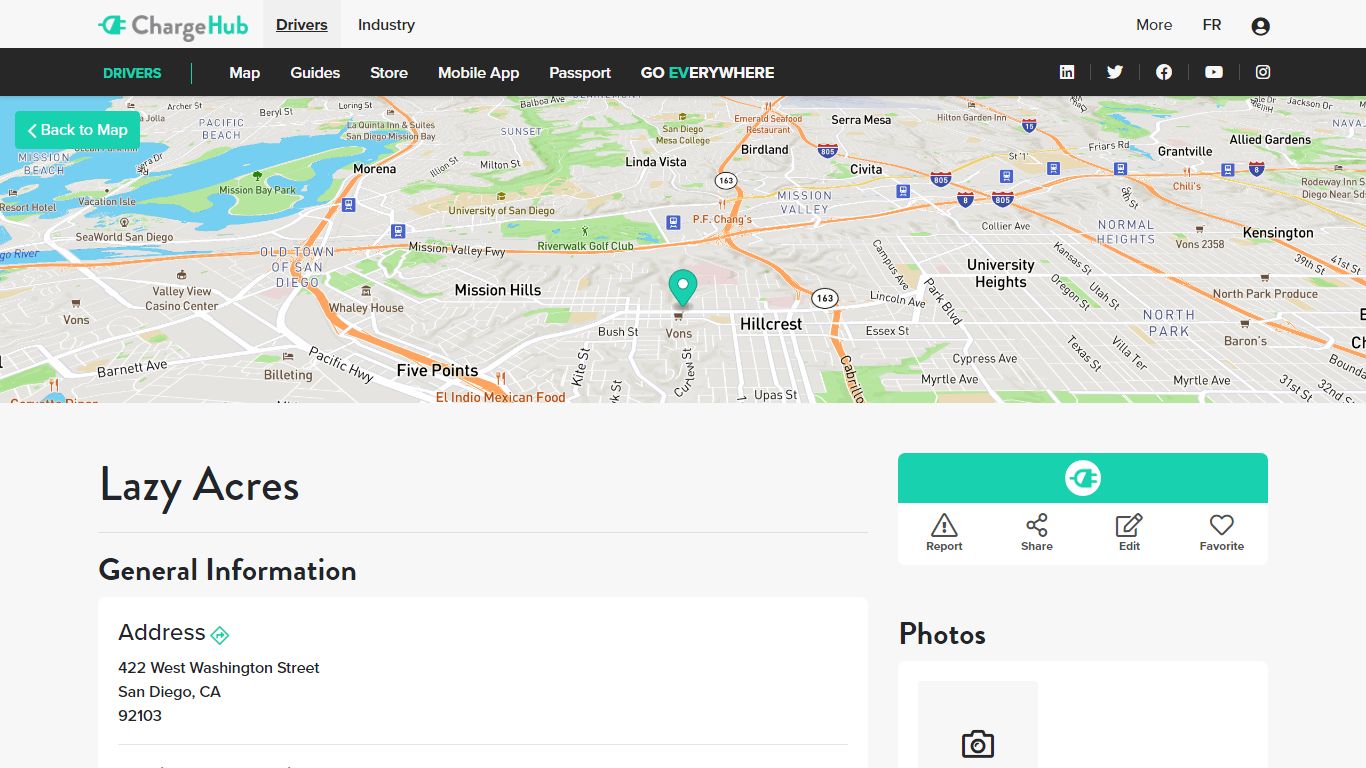Click the San Diego, CA address line
Screen dimensions: 1366x768
(169, 692)
